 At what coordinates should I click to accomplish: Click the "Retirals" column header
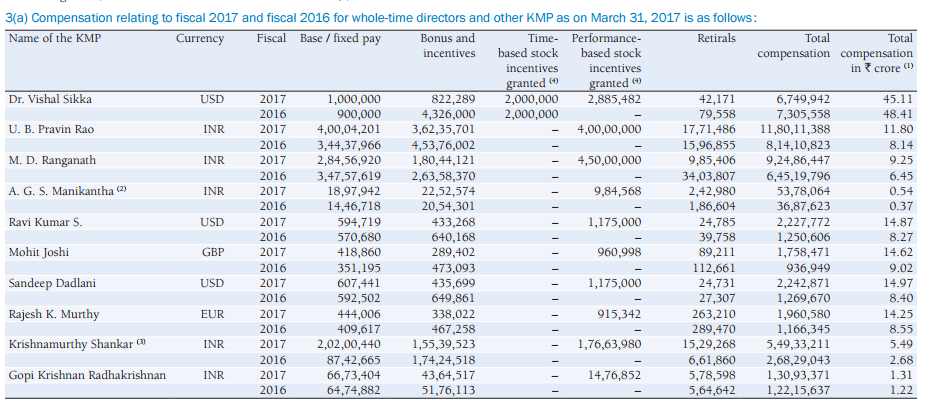[716, 38]
